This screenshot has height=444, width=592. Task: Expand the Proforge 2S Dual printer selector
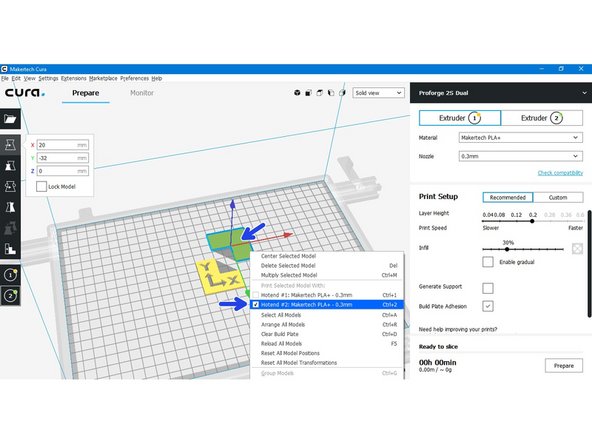click(501, 93)
